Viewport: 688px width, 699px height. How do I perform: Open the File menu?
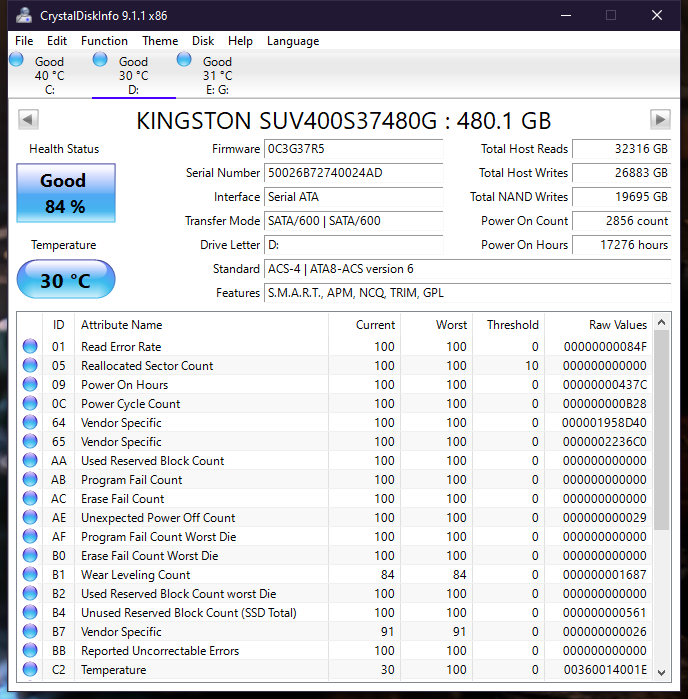pos(24,41)
